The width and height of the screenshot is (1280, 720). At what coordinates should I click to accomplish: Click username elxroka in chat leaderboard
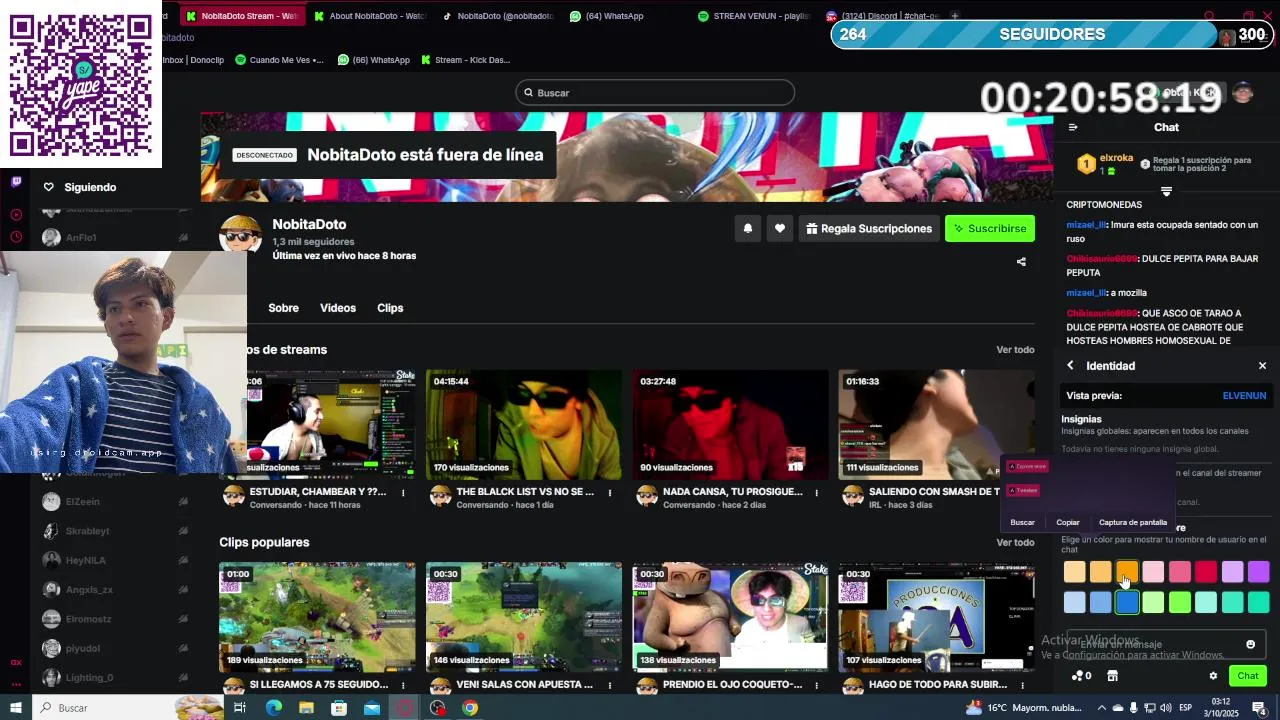[x=1116, y=158]
